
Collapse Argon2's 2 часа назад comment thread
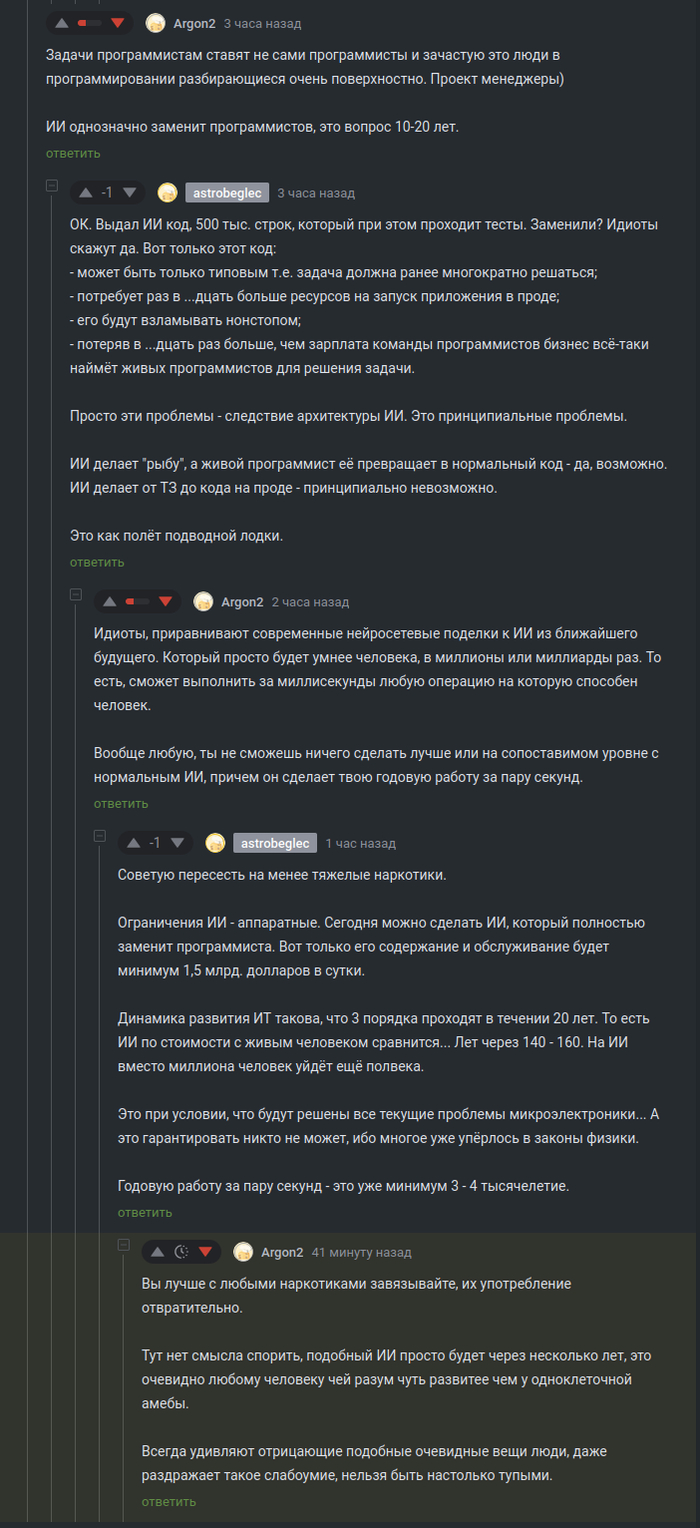(75, 595)
